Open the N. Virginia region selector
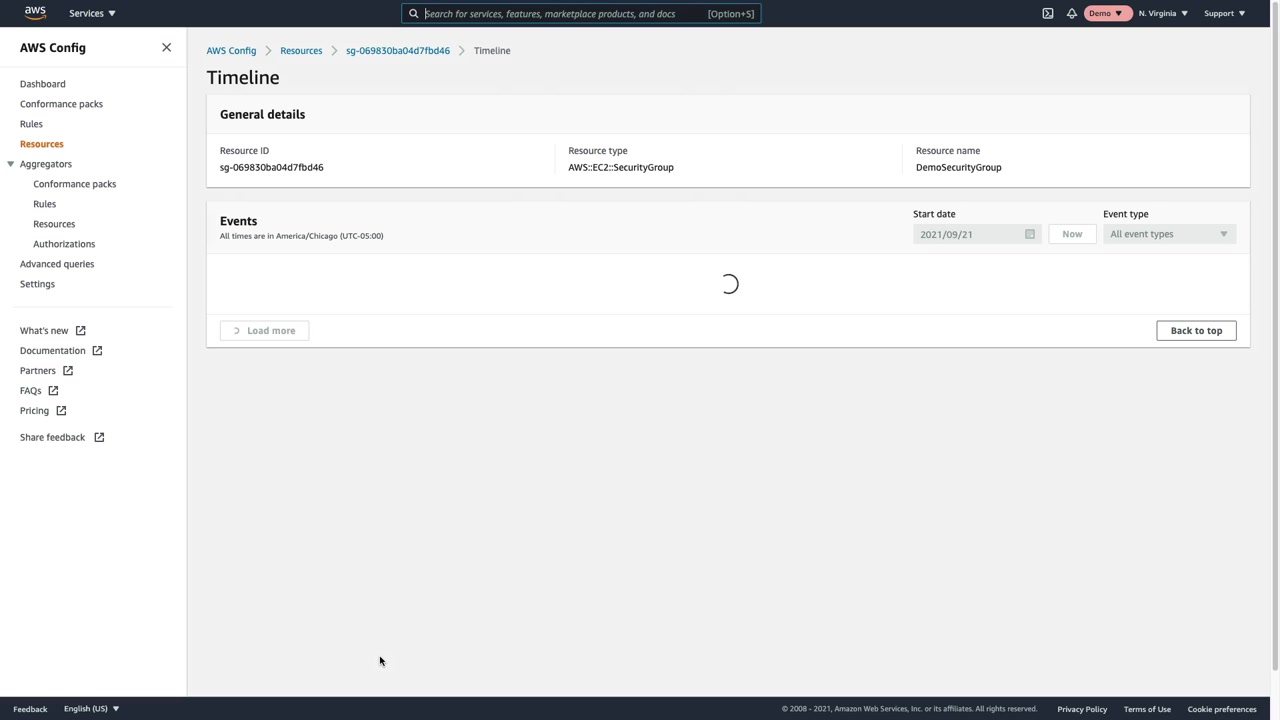 pyautogui.click(x=1163, y=13)
